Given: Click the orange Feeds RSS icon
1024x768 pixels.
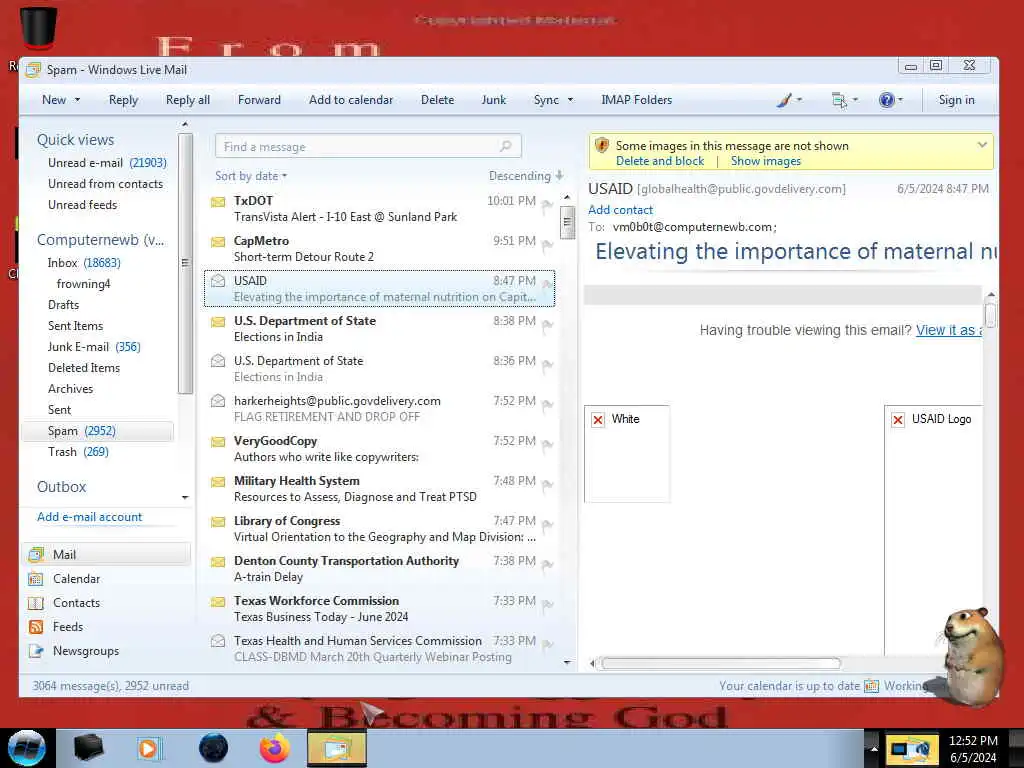Looking at the screenshot, I should click(36, 627).
